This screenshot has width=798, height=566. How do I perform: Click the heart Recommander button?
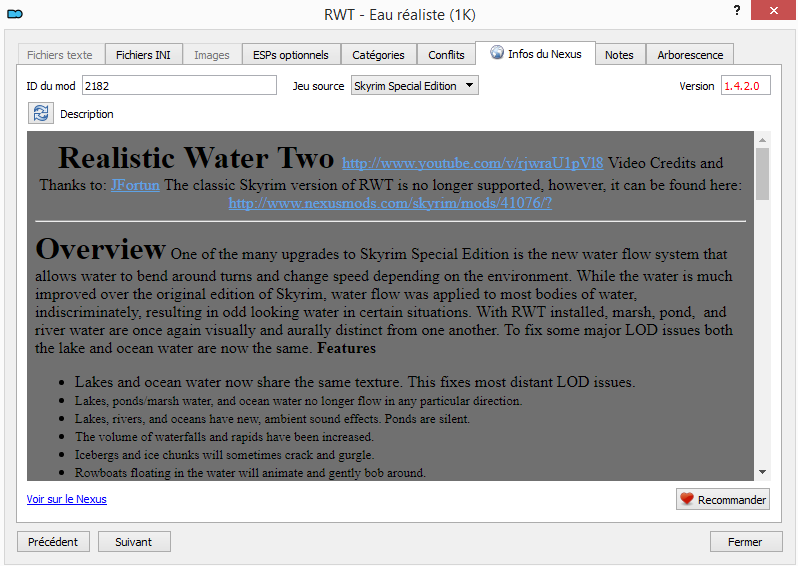coord(722,499)
